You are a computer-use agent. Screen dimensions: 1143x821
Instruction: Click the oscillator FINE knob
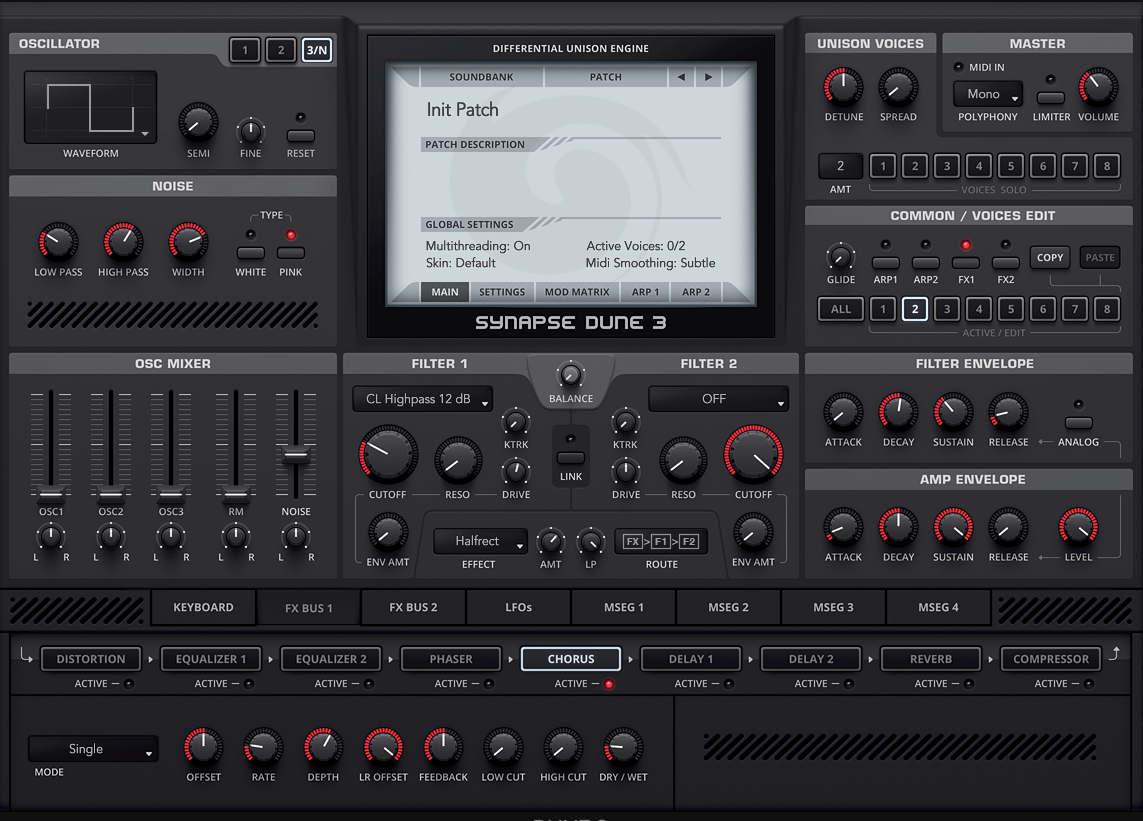250,131
